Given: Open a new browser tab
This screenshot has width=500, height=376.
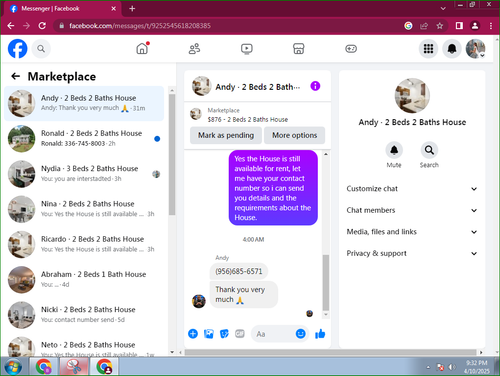Looking at the screenshot, I should tap(132, 9).
